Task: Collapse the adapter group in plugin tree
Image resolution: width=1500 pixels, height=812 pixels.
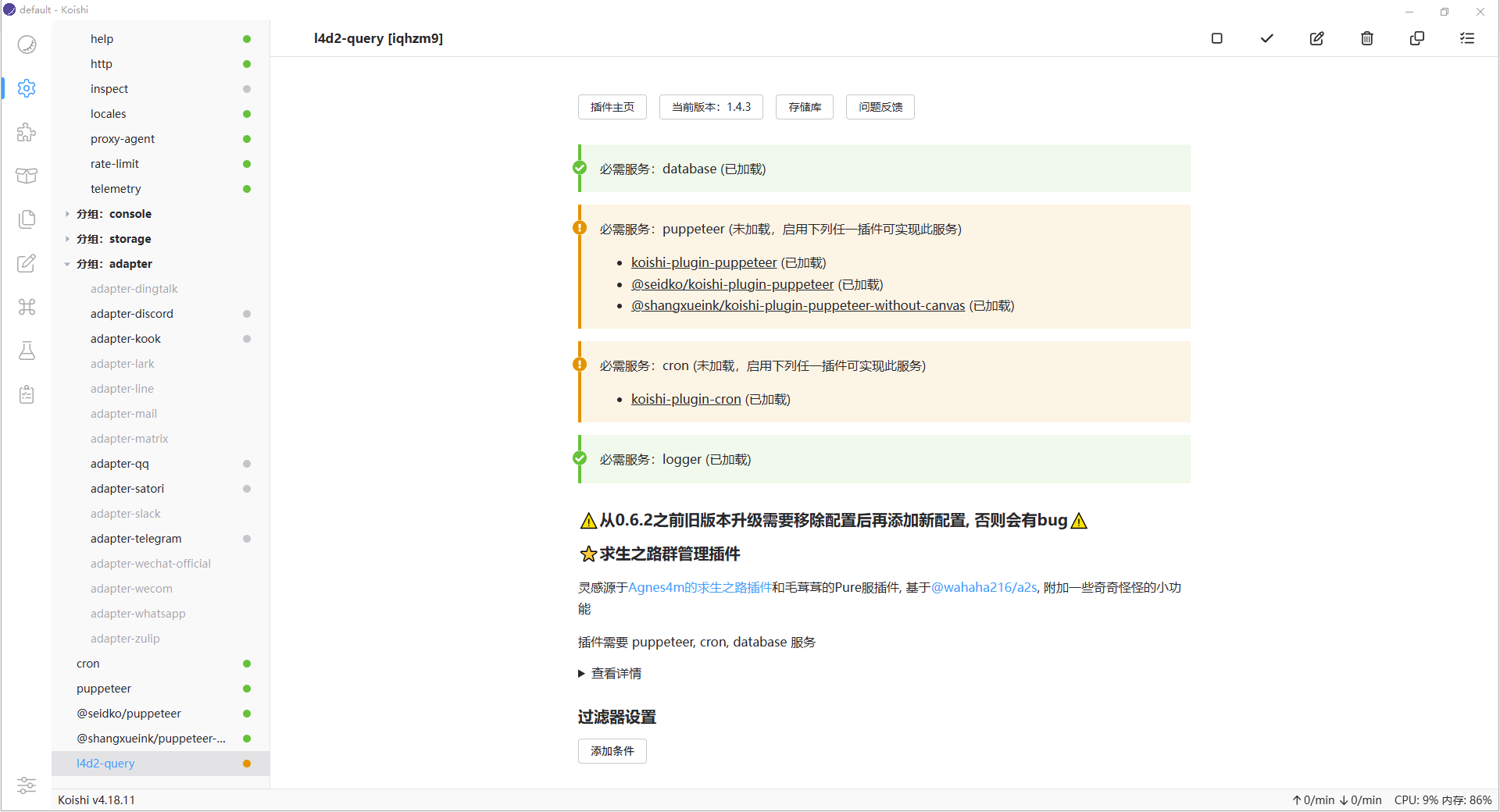Action: 67,264
